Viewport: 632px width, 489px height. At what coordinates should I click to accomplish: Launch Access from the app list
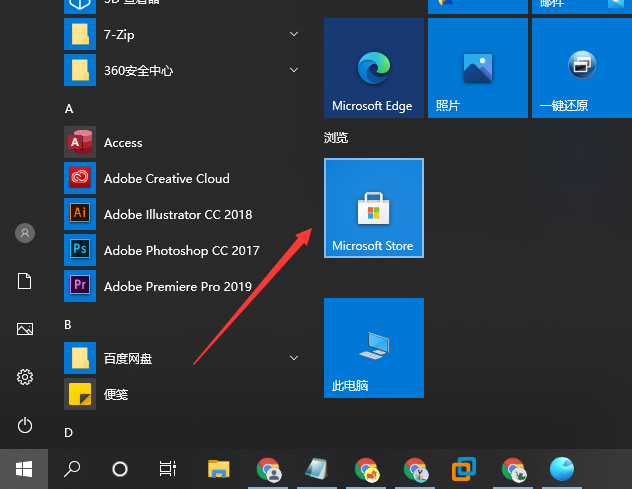click(123, 143)
